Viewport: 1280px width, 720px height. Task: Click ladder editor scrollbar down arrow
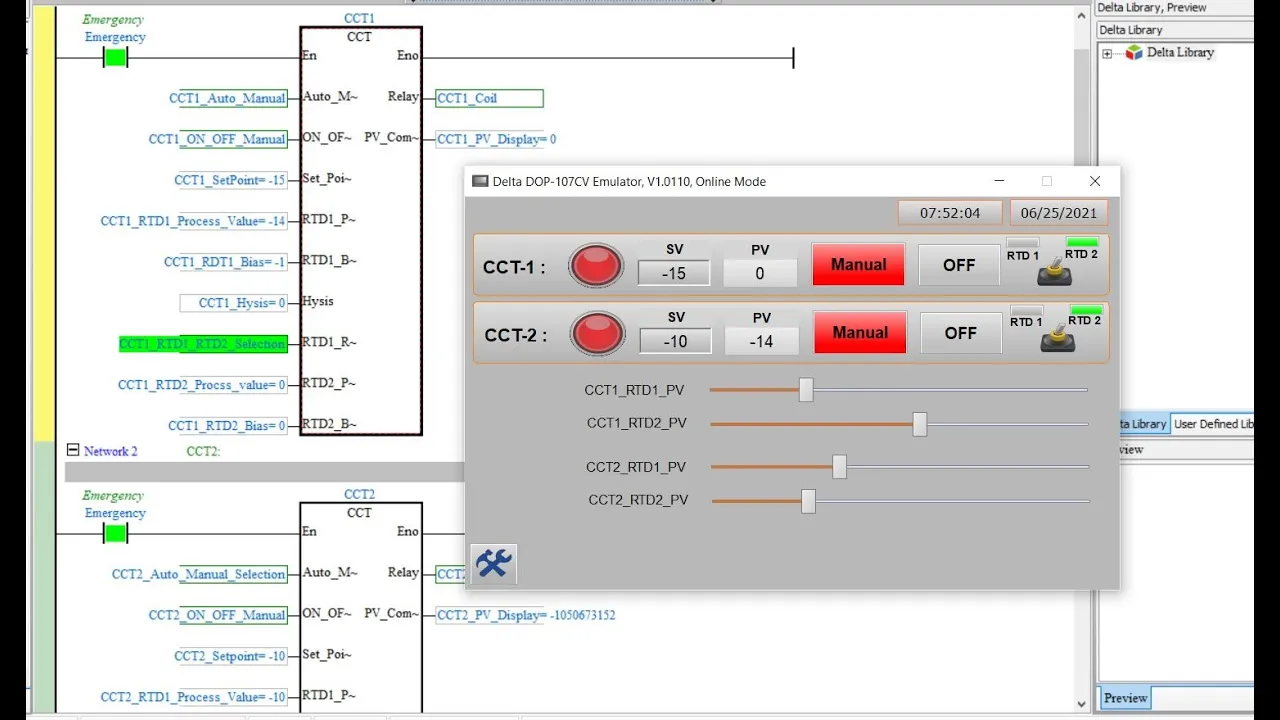(1082, 704)
